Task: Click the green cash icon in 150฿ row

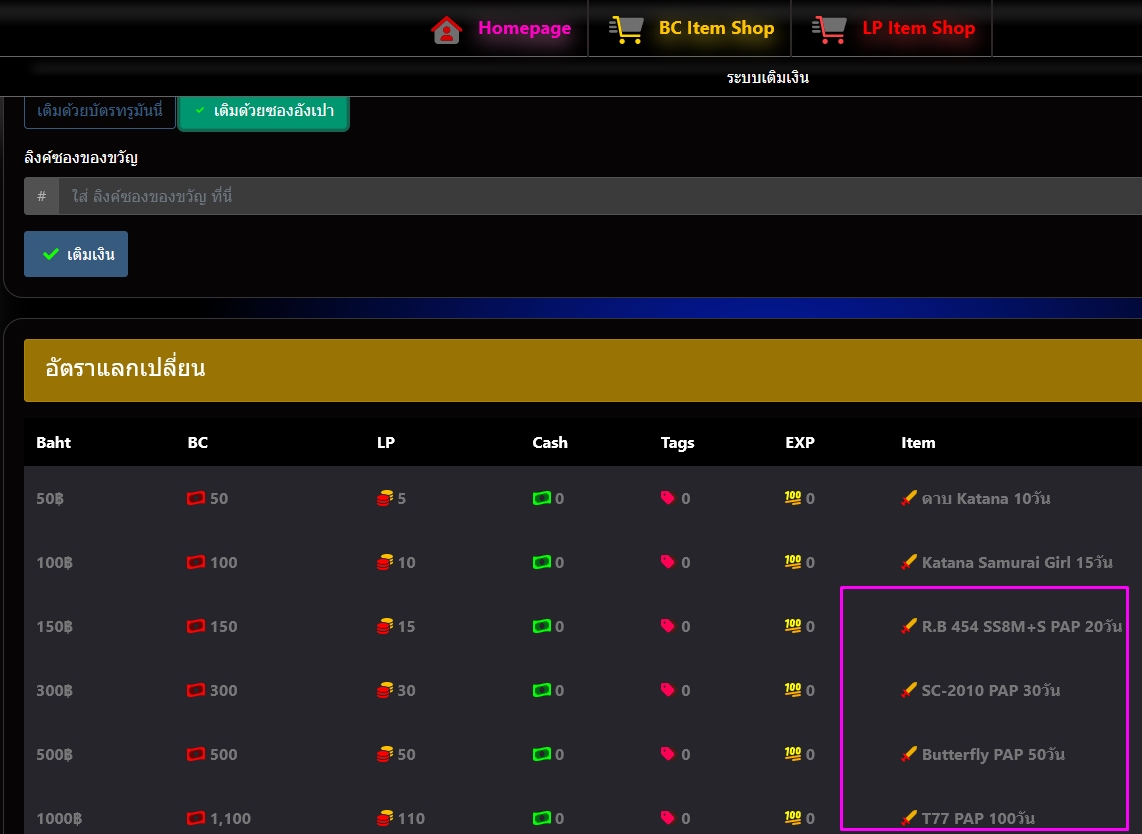Action: pyautogui.click(x=542, y=627)
